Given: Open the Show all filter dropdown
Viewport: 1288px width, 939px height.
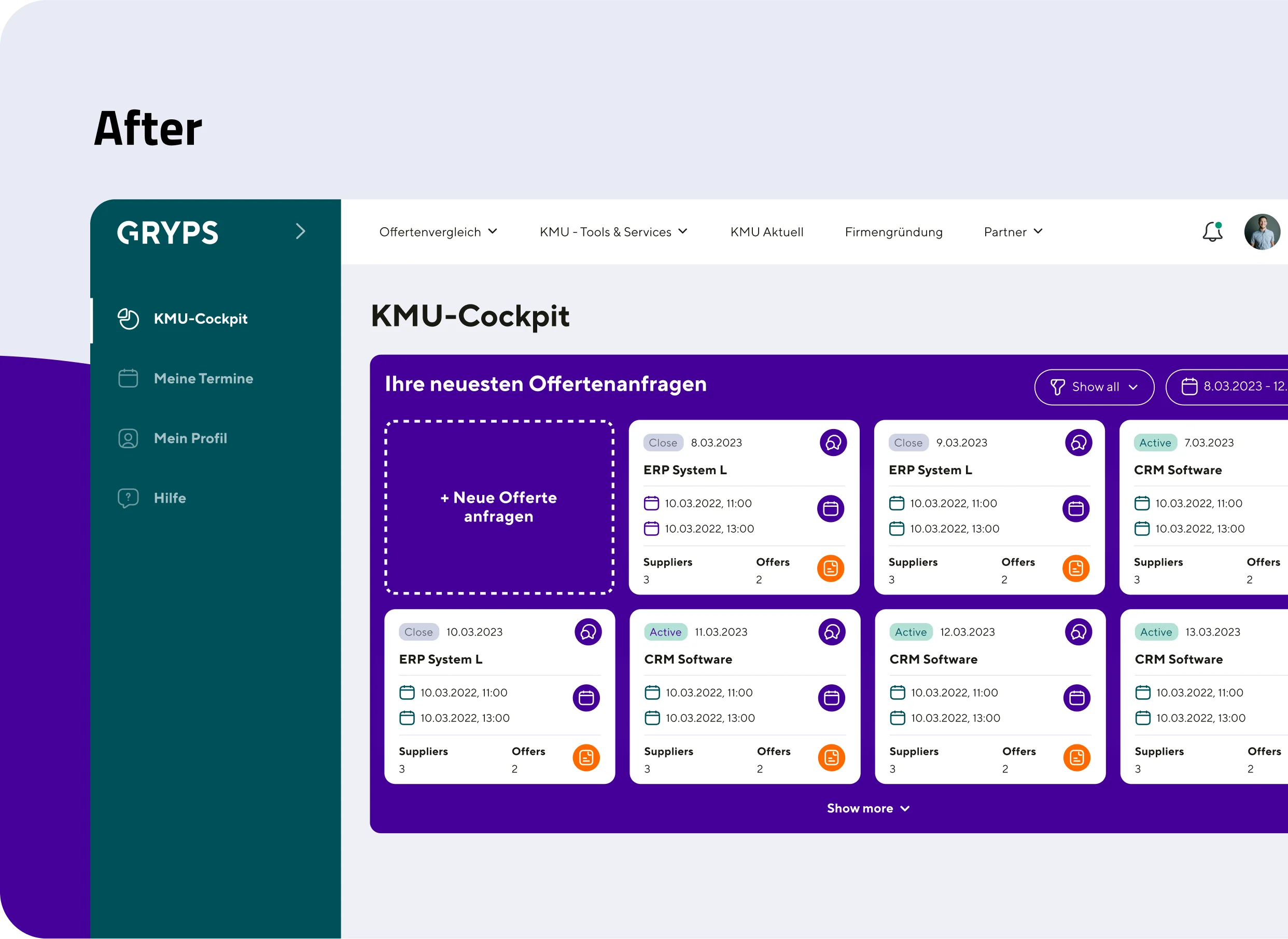Looking at the screenshot, I should click(1094, 387).
